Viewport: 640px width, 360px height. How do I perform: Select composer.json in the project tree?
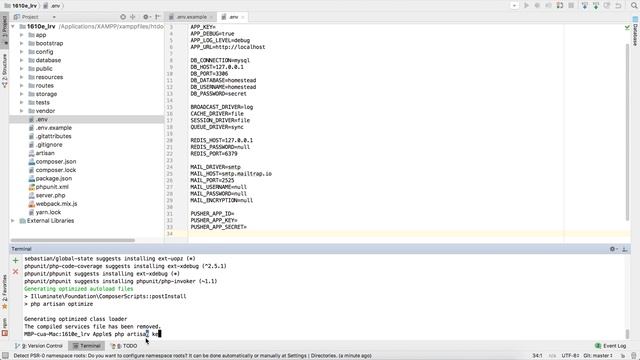click(x=56, y=162)
